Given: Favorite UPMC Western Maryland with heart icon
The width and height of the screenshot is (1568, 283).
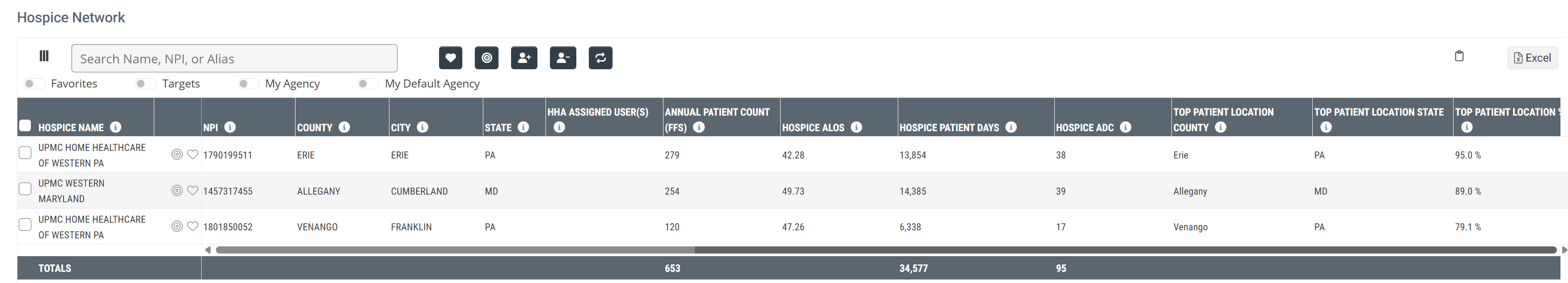Looking at the screenshot, I should tap(192, 191).
